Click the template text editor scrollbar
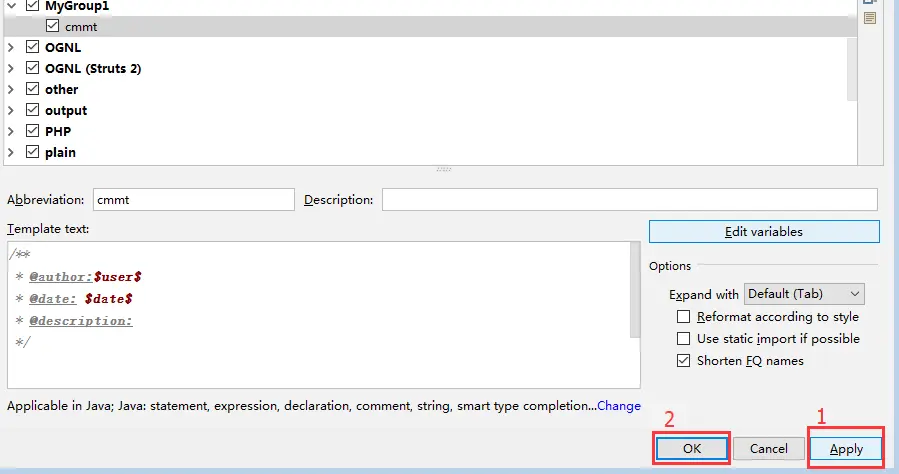Viewport: 899px width, 474px height. (x=635, y=289)
